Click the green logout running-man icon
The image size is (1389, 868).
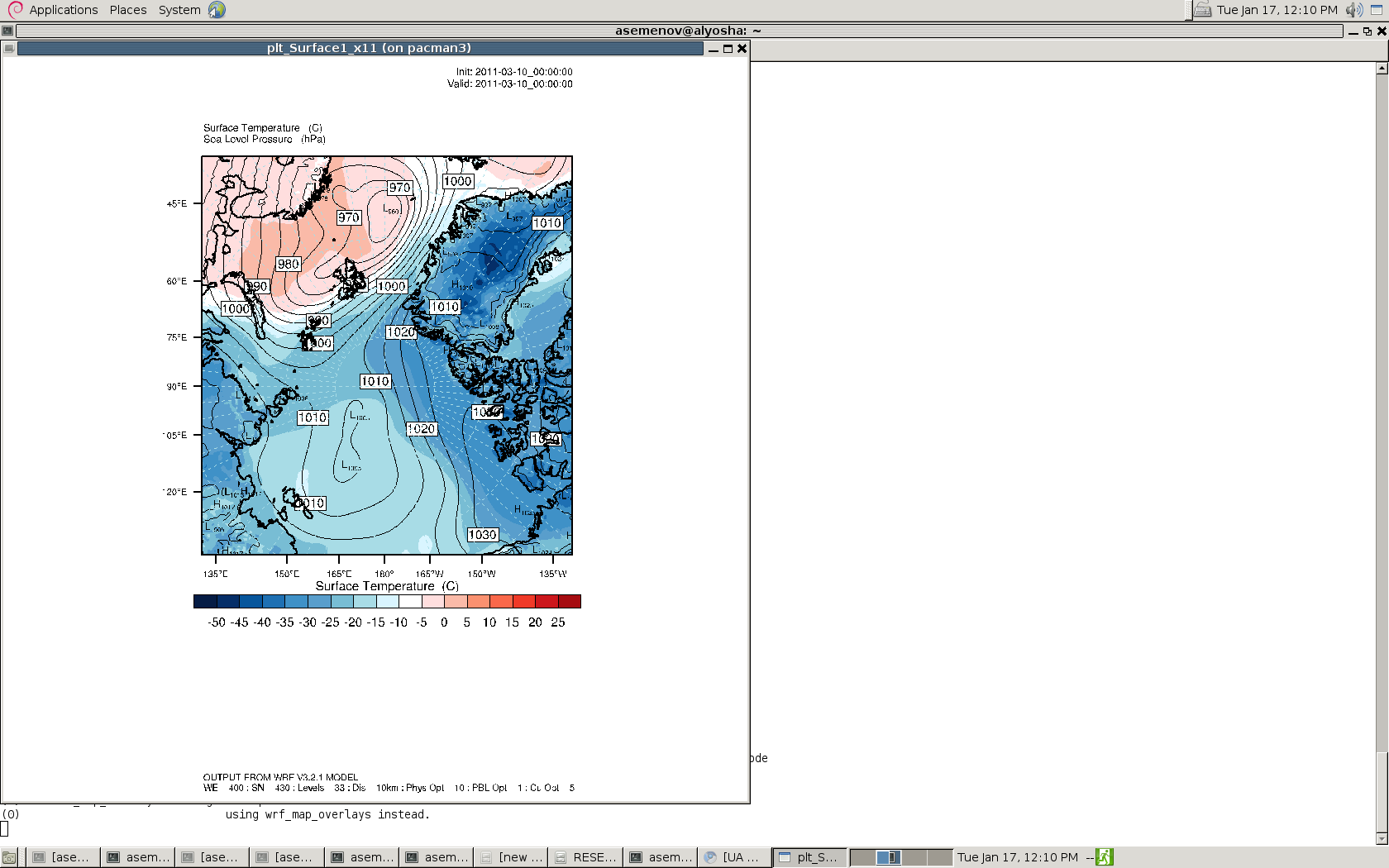pyautogui.click(x=1105, y=857)
